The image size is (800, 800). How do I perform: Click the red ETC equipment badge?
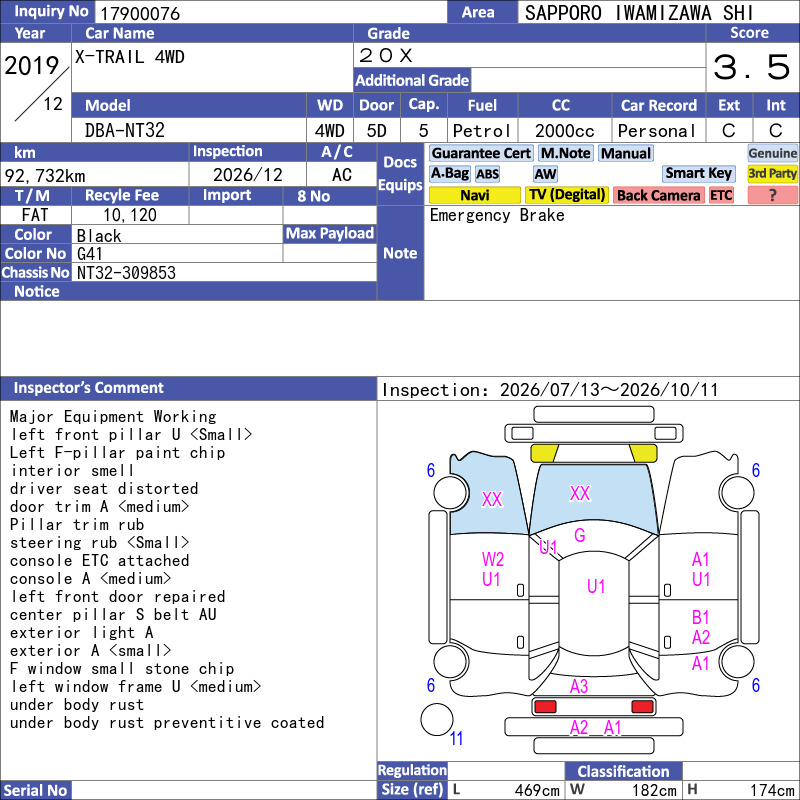(x=721, y=195)
